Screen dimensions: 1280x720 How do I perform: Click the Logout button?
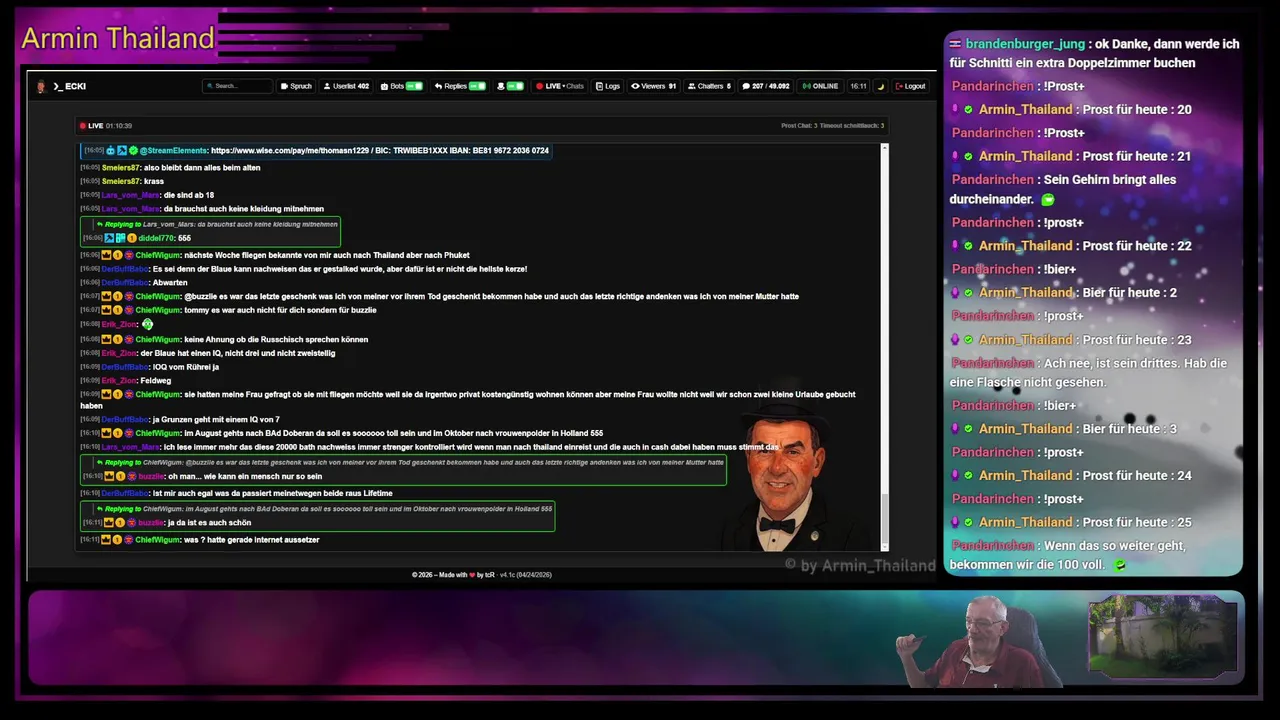click(x=910, y=86)
